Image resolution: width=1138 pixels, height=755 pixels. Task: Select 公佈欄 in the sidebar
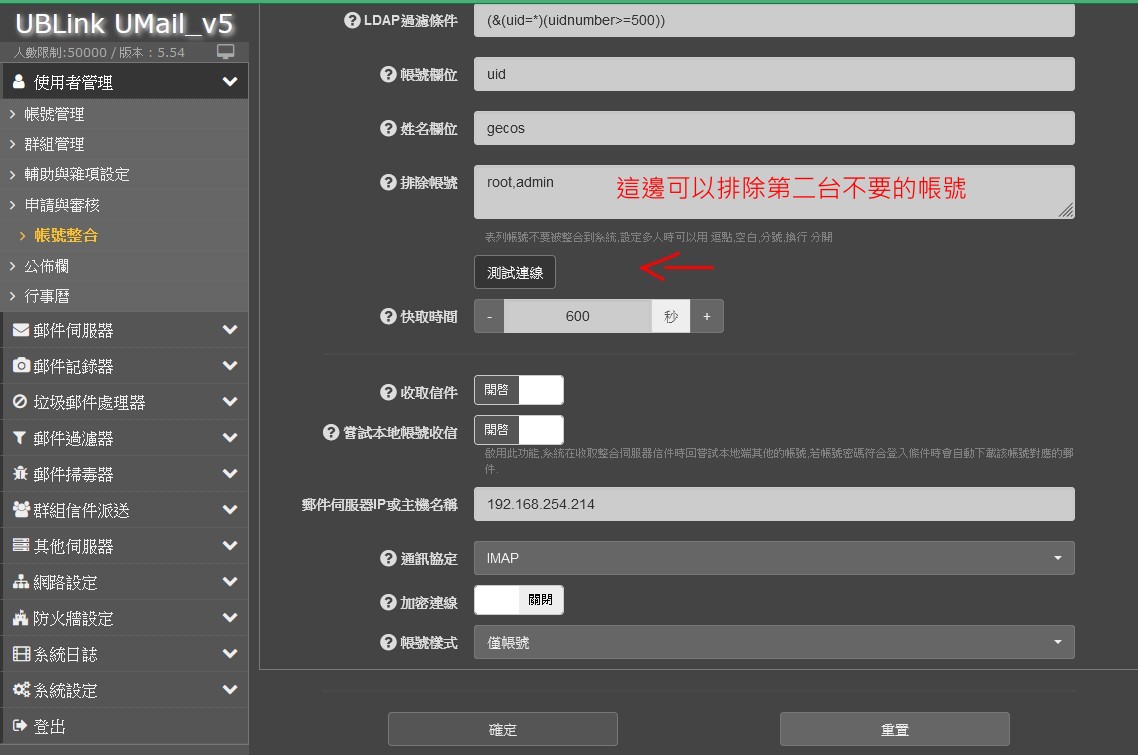coord(46,266)
